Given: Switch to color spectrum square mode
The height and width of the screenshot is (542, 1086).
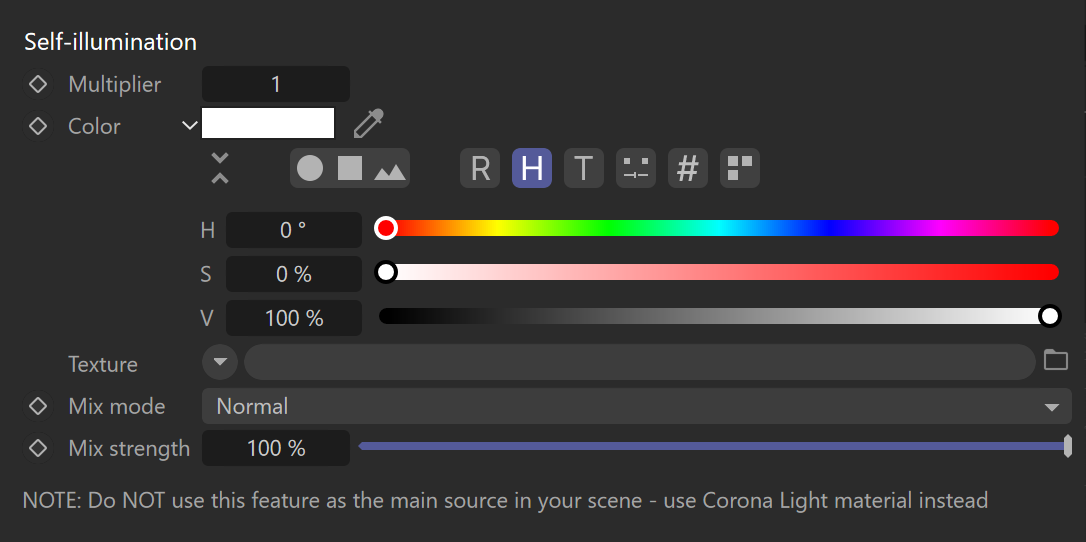Looking at the screenshot, I should (350, 168).
